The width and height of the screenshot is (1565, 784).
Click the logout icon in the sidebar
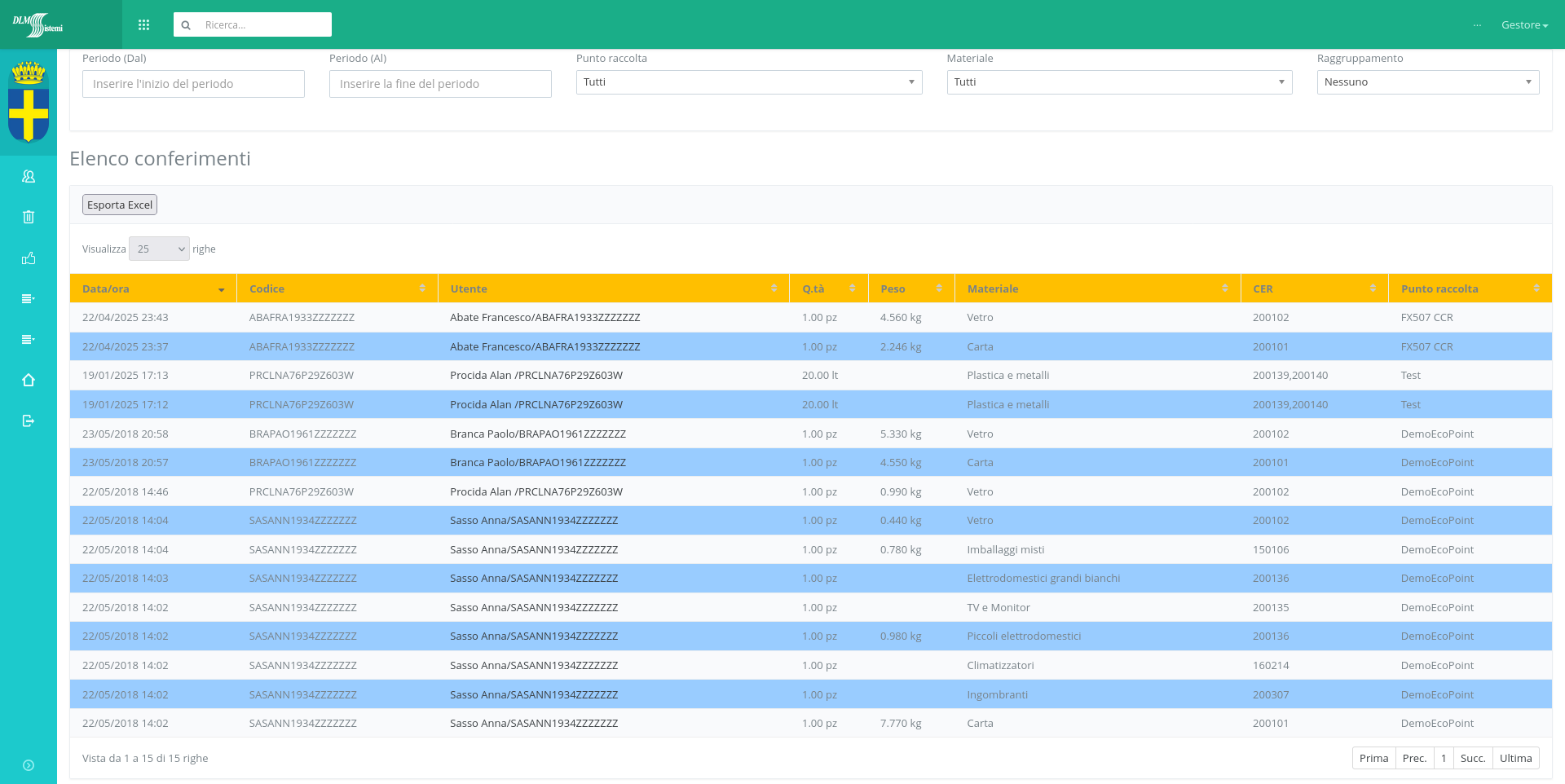pyautogui.click(x=29, y=421)
